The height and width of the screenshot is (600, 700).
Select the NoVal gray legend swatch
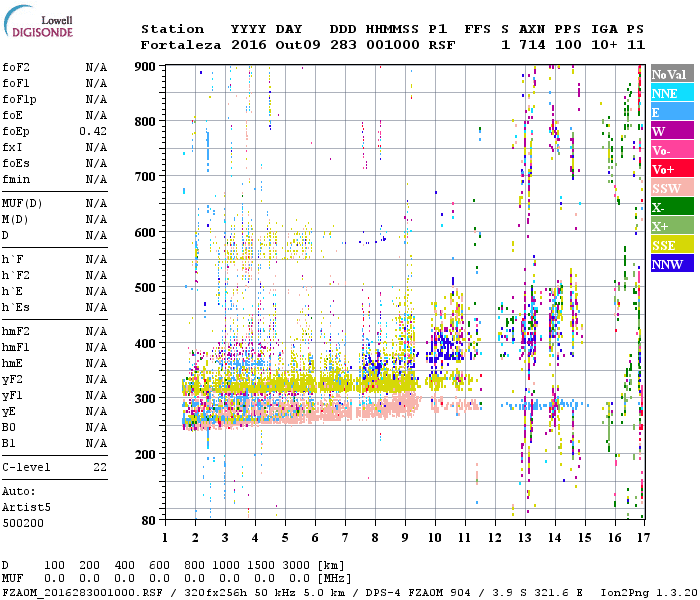pos(671,74)
